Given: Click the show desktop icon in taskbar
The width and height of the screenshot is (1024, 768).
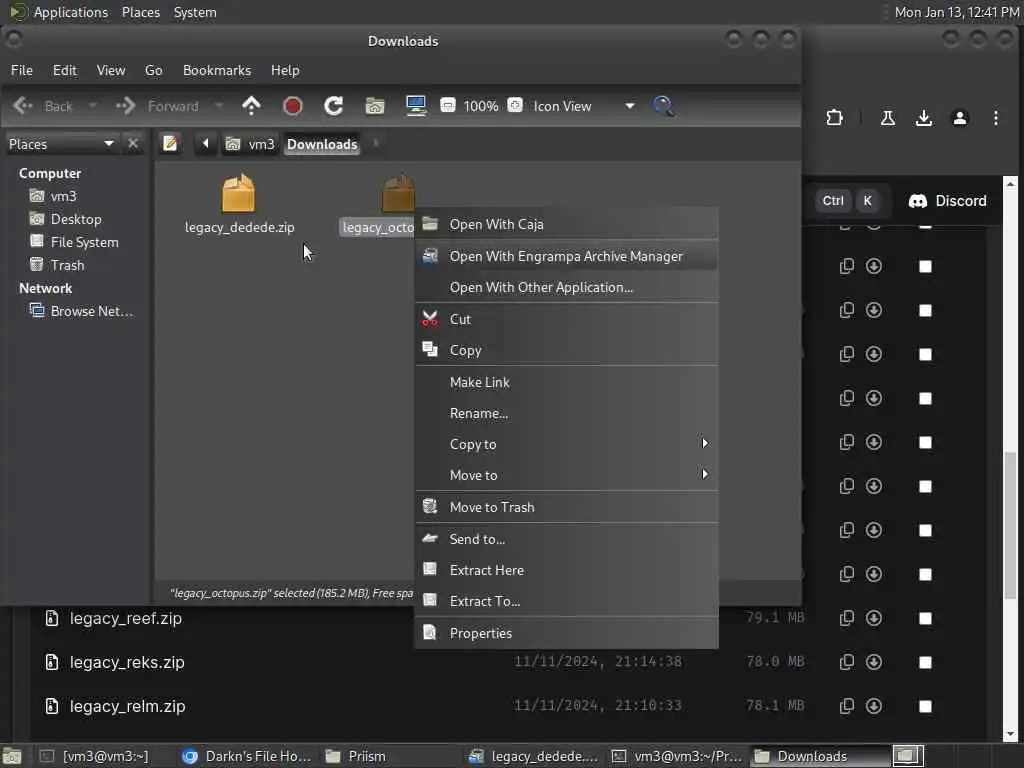Looking at the screenshot, I should point(11,756).
